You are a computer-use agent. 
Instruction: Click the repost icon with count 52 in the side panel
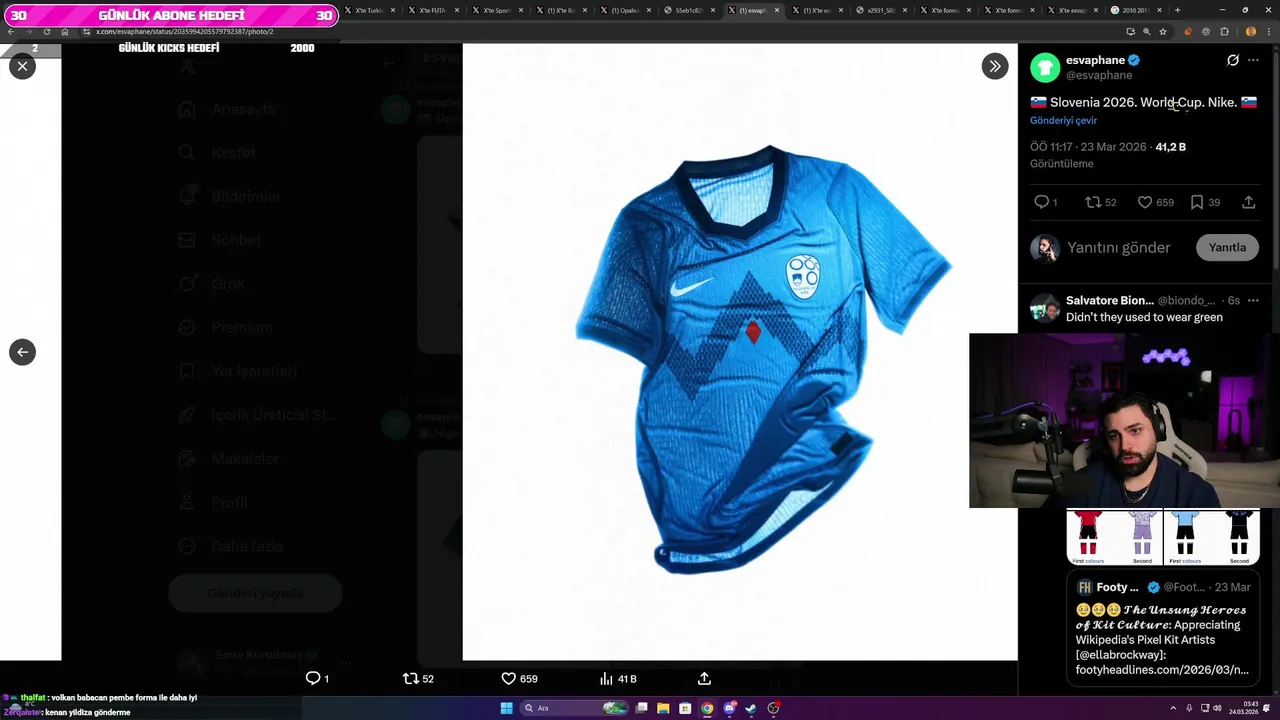point(1093,202)
